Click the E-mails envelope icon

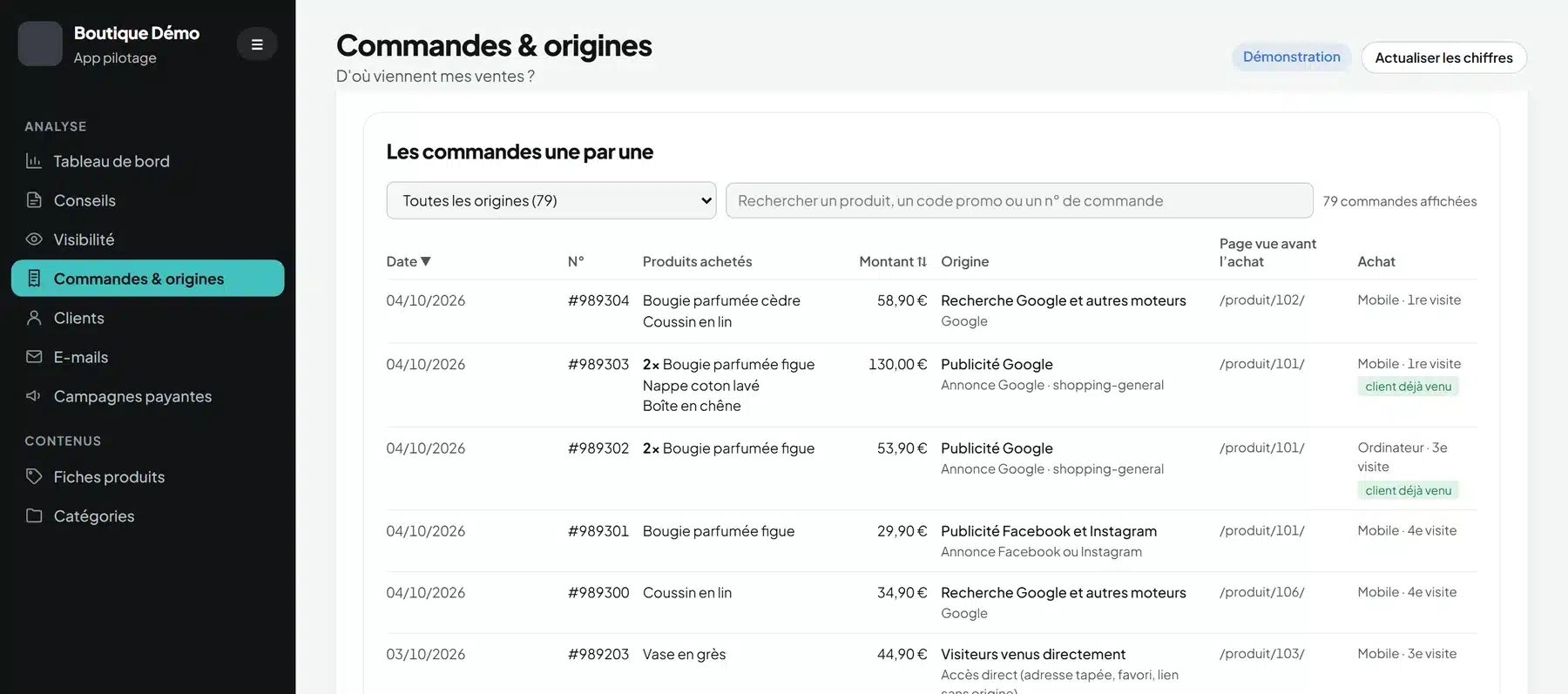[34, 357]
